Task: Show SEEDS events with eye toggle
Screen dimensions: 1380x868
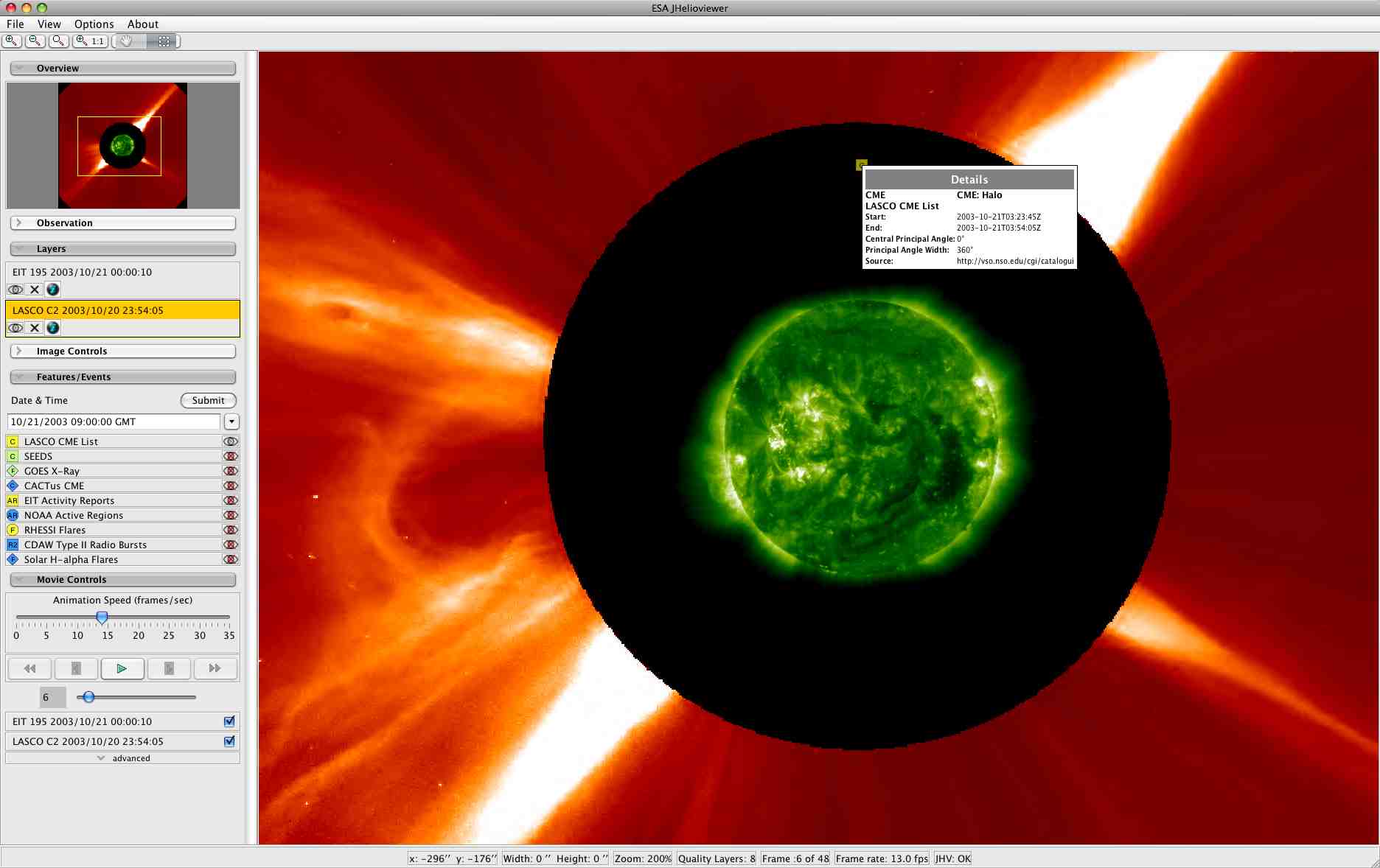Action: [231, 456]
